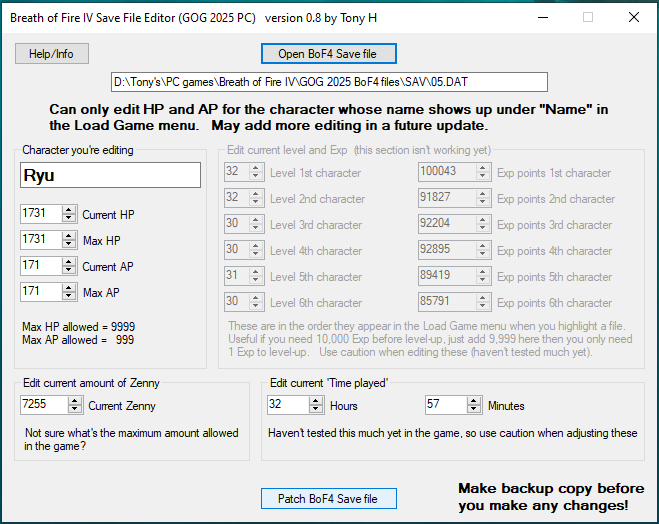The image size is (659, 524).
Task: Click the Max AP value field
Action: coord(41,292)
